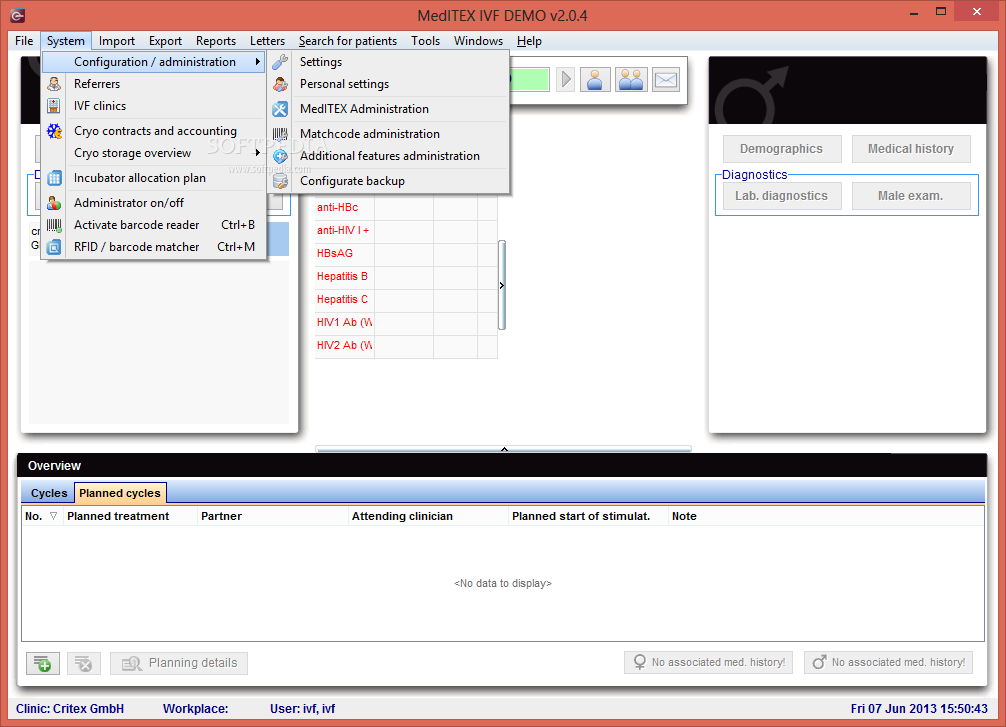Screen dimensions: 1006x727
Task: Click male No associated med. history button
Action: (889, 662)
